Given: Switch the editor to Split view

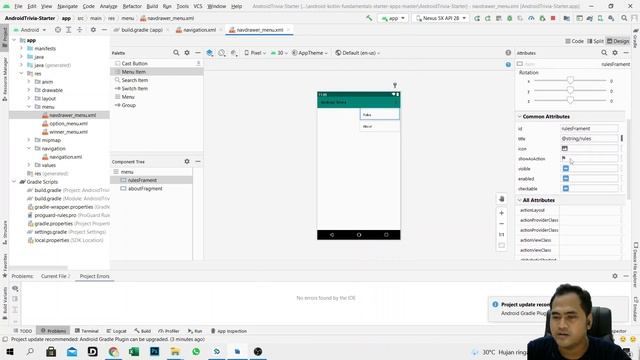Looking at the screenshot, I should coord(595,41).
